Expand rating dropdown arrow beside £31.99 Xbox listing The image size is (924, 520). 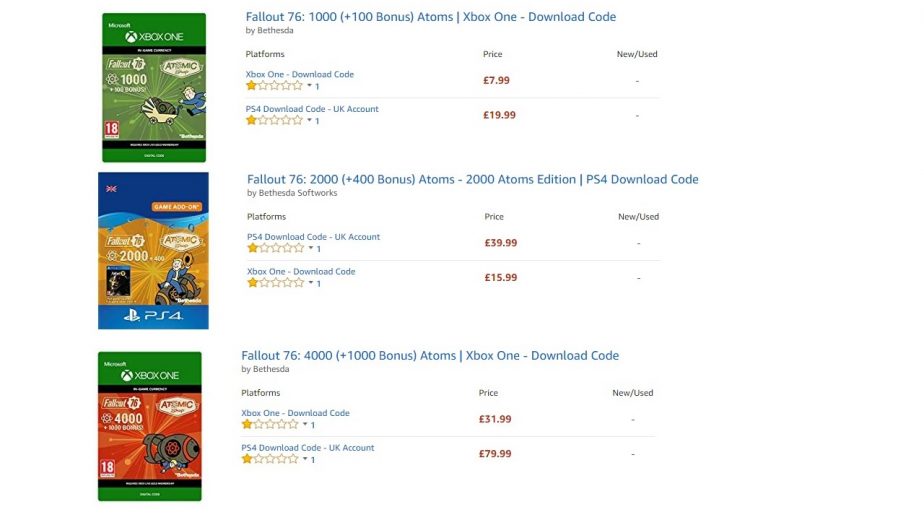tap(305, 424)
